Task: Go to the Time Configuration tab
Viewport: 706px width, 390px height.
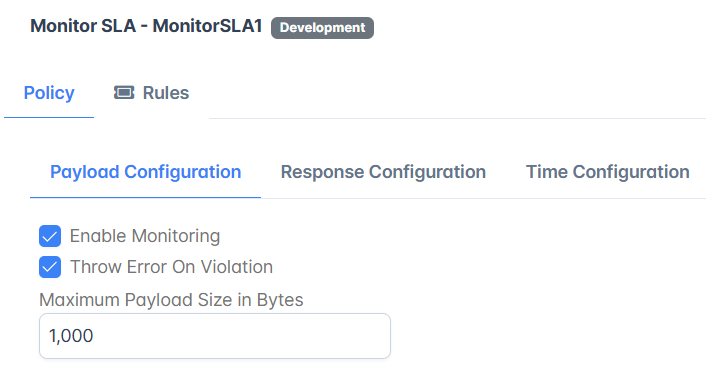Action: pos(608,172)
